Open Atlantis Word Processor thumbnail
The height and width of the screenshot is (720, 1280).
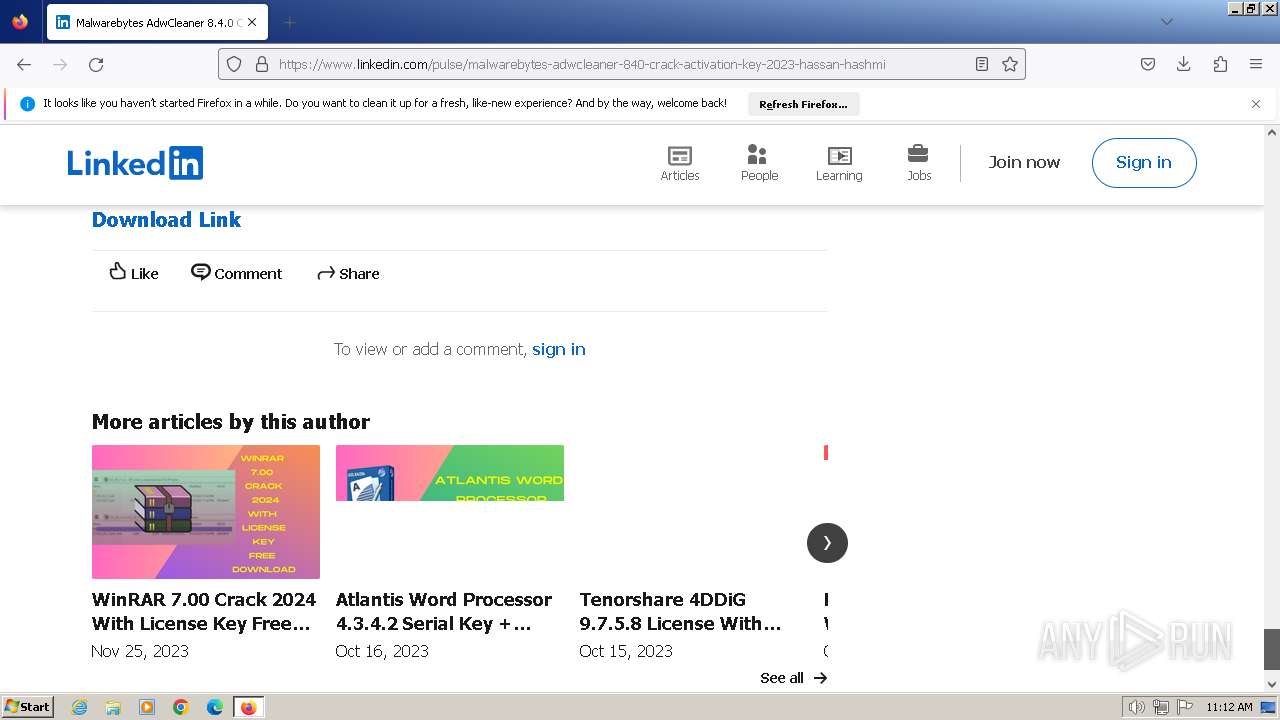click(450, 473)
